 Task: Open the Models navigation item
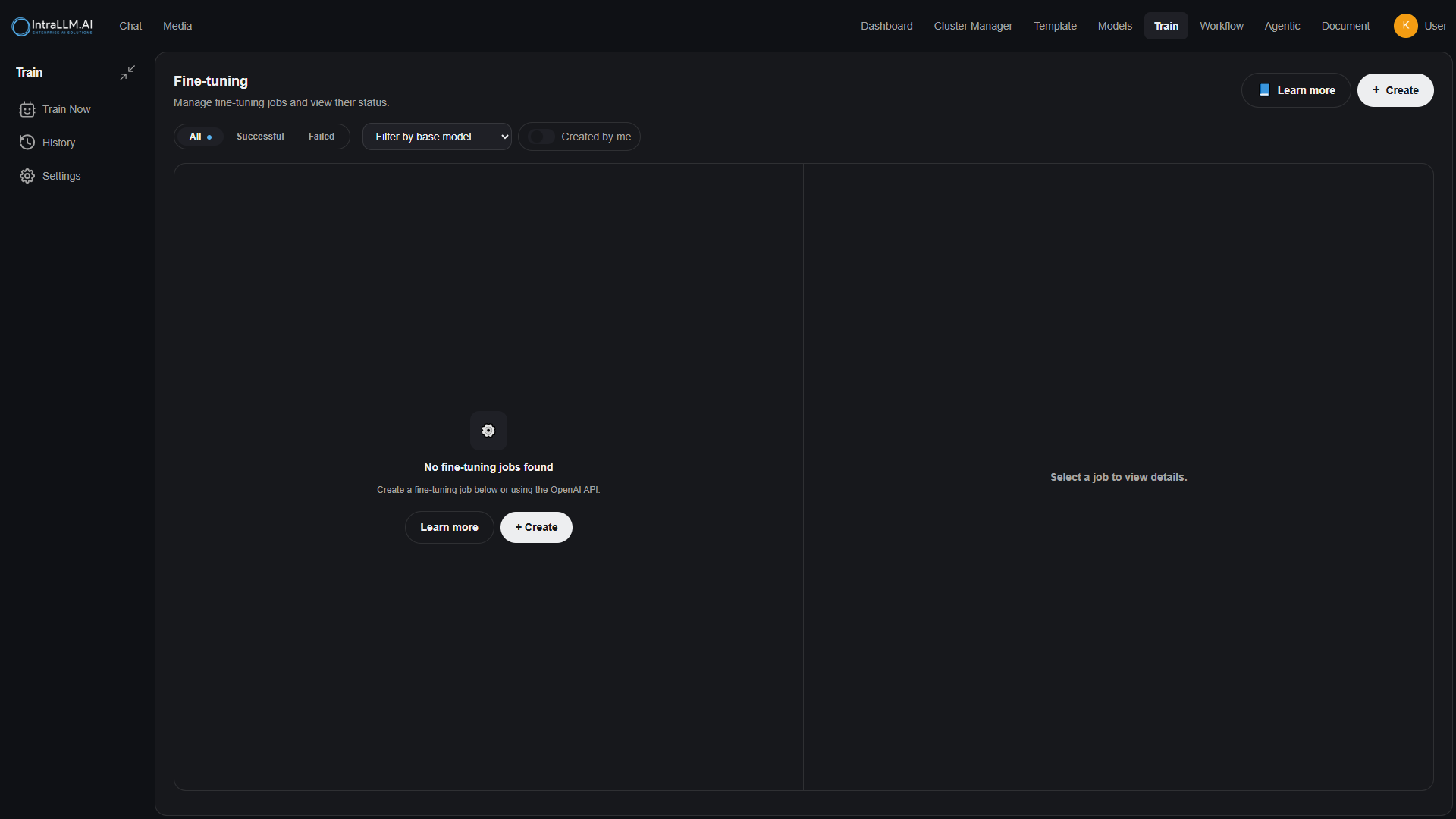(x=1115, y=26)
